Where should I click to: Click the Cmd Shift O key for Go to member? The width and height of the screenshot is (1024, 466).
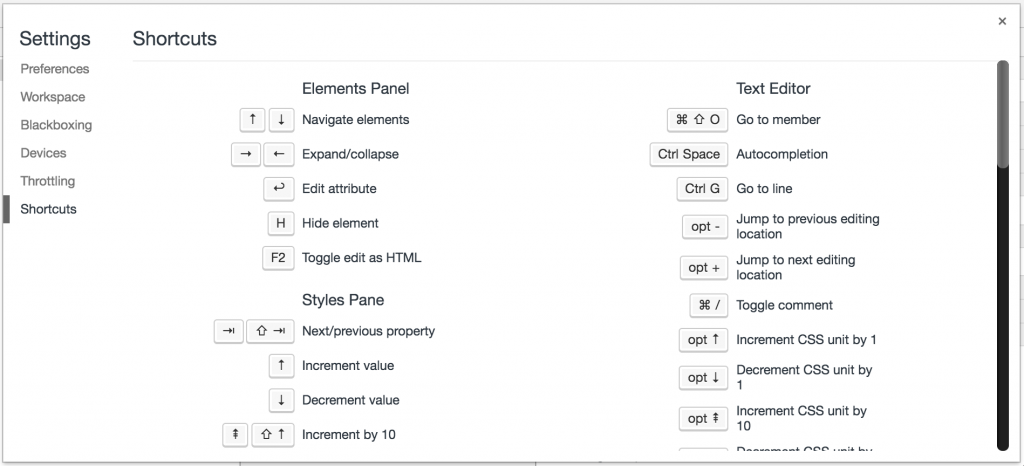(x=697, y=120)
